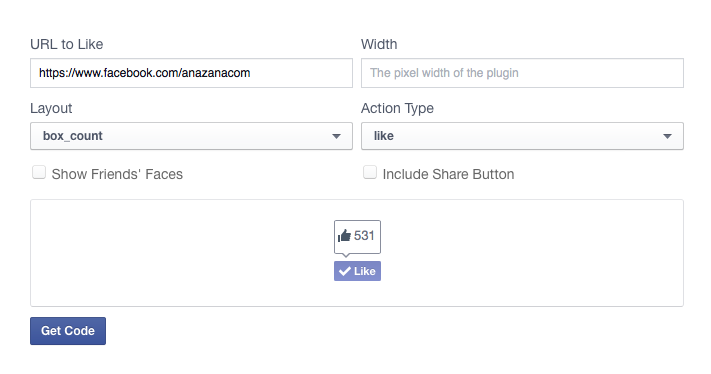
Task: Click the "Width" field label
Action: [379, 44]
